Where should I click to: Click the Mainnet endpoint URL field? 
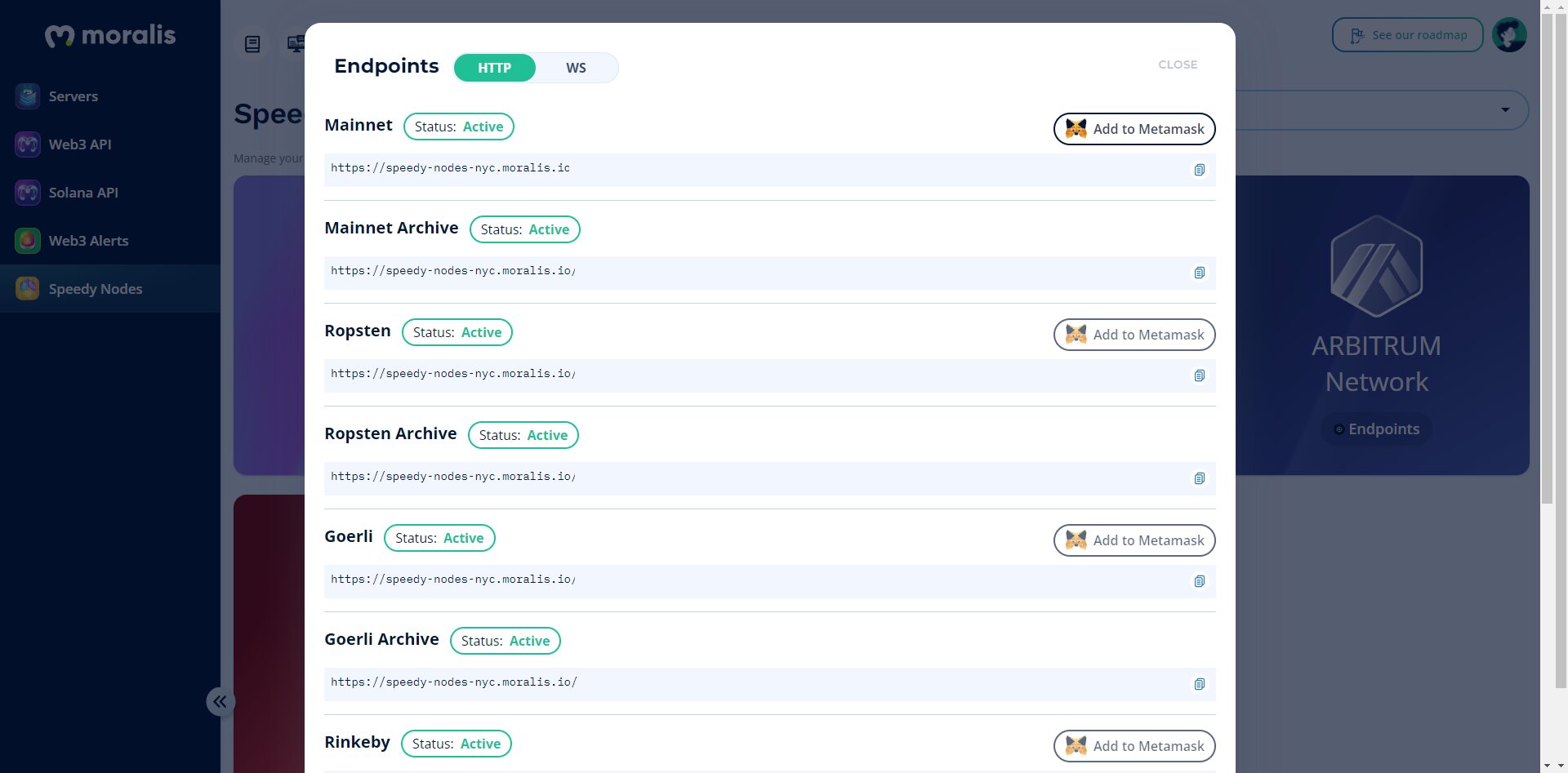pyautogui.click(x=770, y=170)
